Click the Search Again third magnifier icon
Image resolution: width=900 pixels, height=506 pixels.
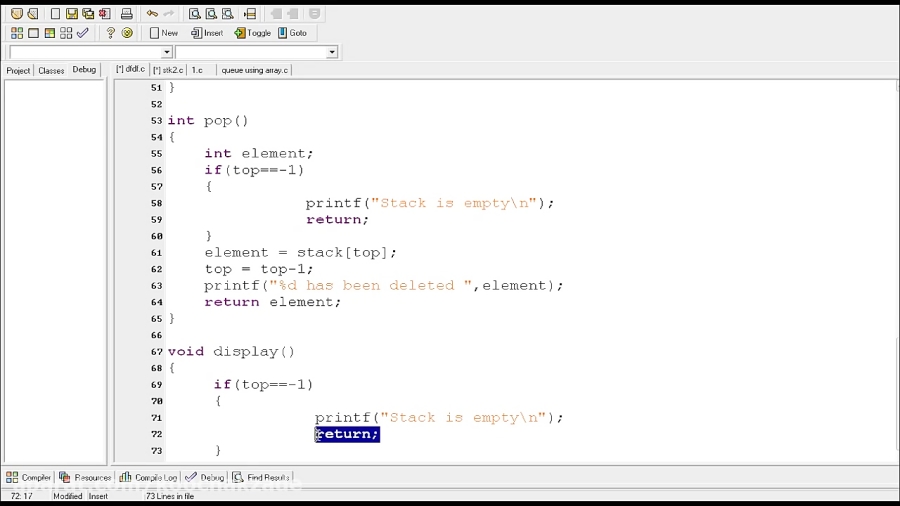pos(228,13)
